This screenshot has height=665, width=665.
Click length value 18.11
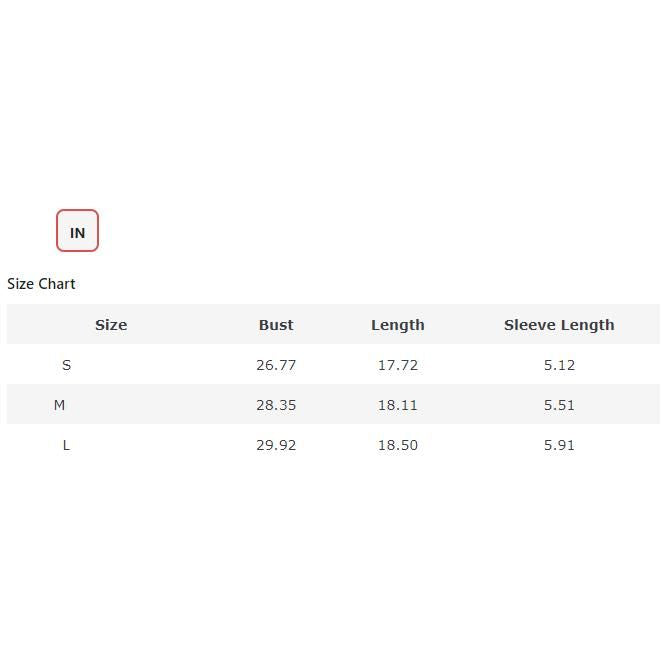(x=398, y=405)
